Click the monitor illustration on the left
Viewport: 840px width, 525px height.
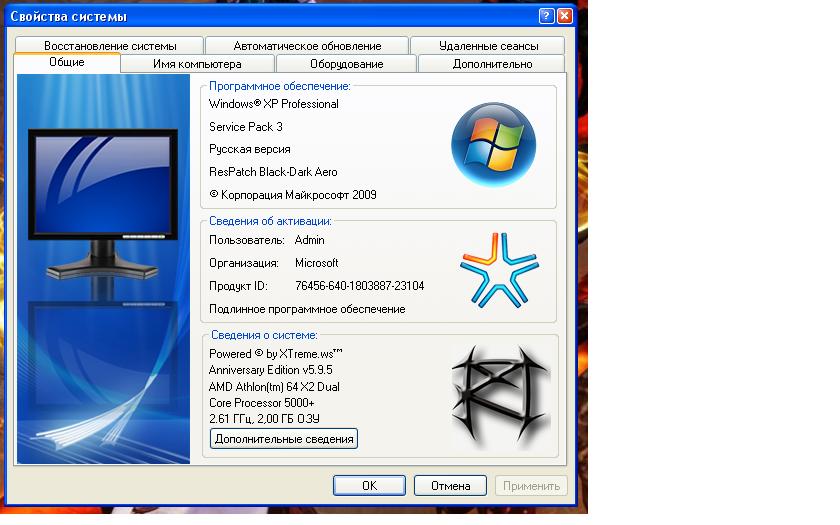[x=103, y=206]
